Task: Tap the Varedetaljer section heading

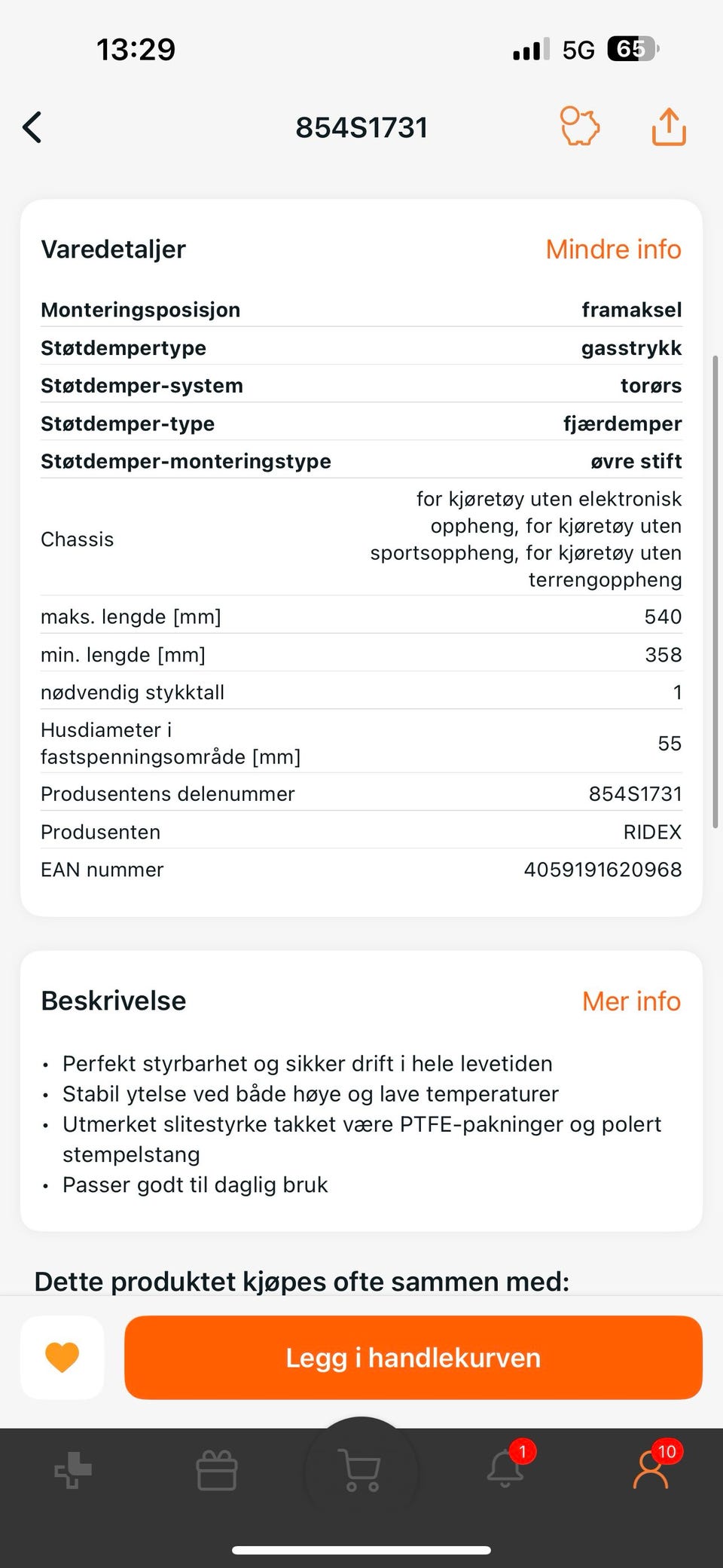Action: point(113,249)
